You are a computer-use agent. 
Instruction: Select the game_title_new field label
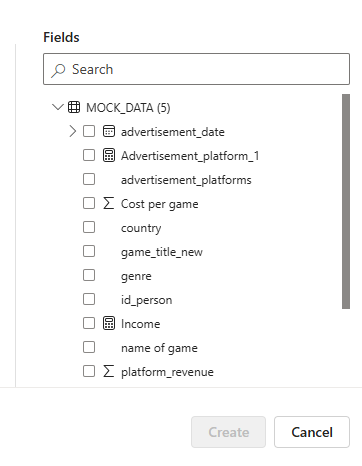(162, 252)
